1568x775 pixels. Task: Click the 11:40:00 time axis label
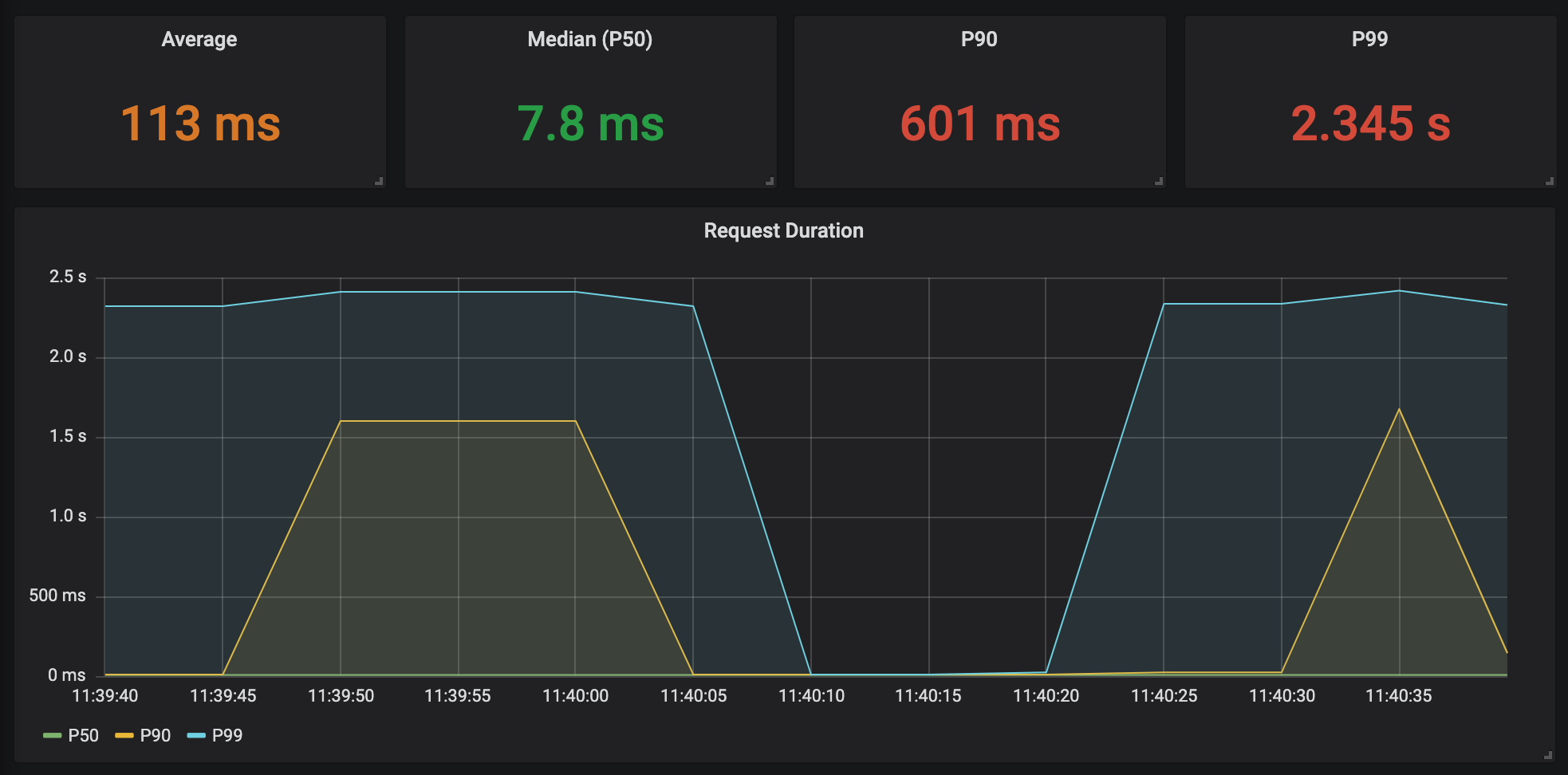(x=576, y=696)
